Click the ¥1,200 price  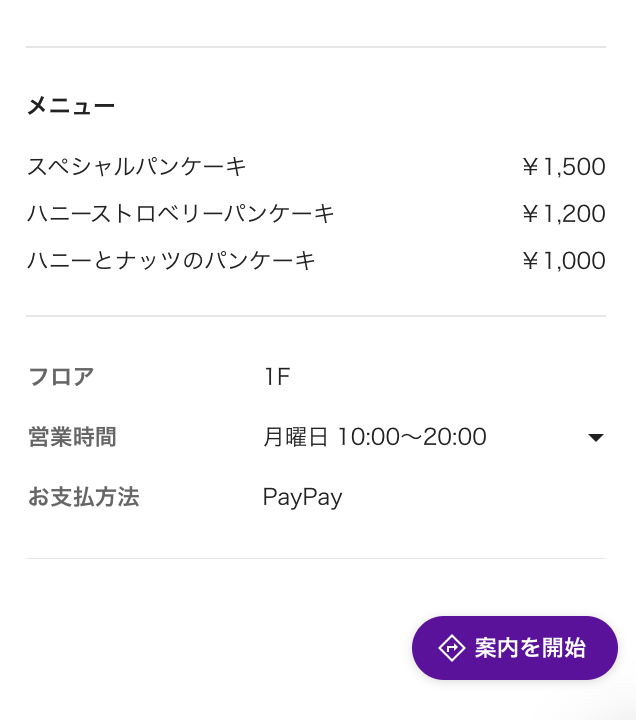563,214
